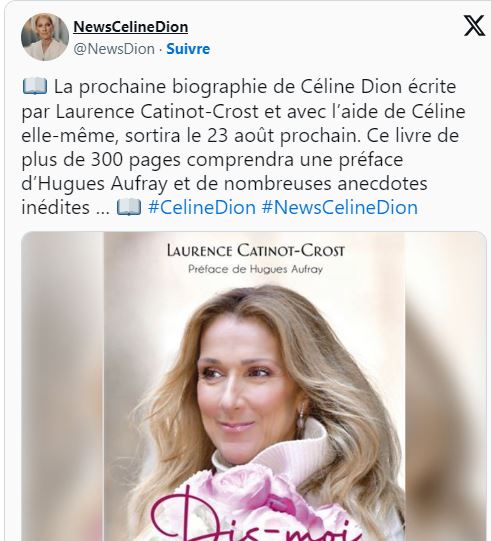Click the 'Préface de Hugues Aufray' cover text
This screenshot has height=541, width=491.
[x=255, y=269]
